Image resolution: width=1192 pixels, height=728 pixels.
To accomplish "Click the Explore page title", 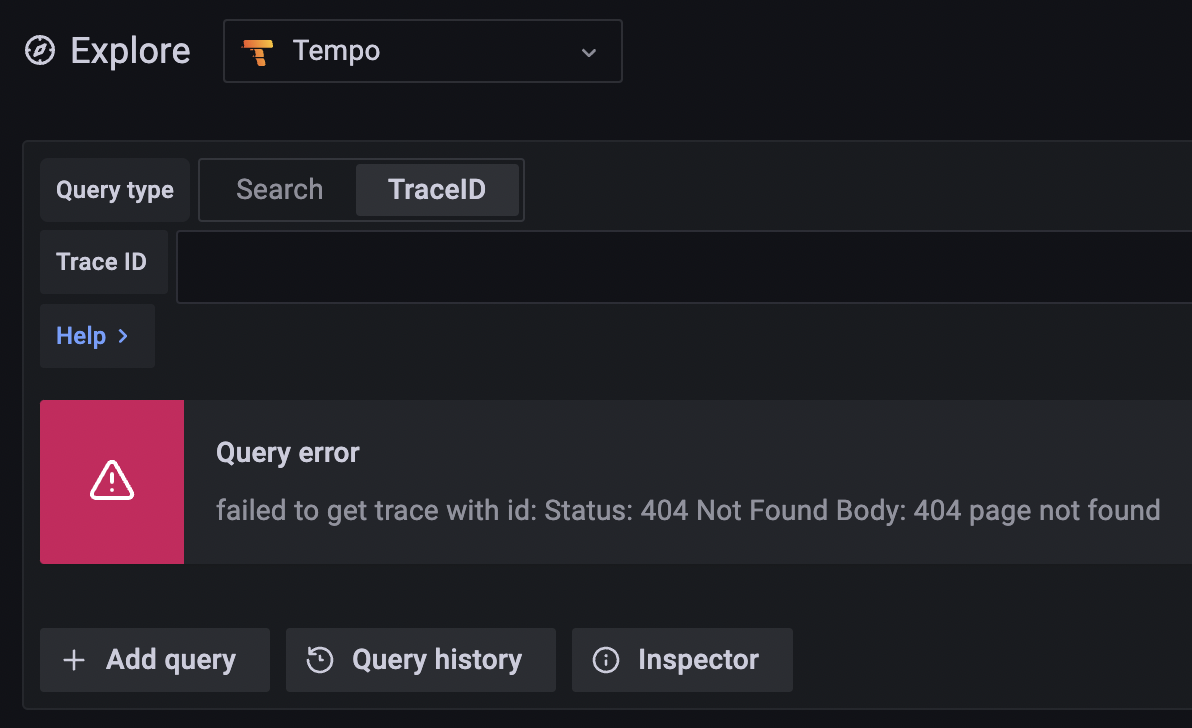I will (130, 51).
